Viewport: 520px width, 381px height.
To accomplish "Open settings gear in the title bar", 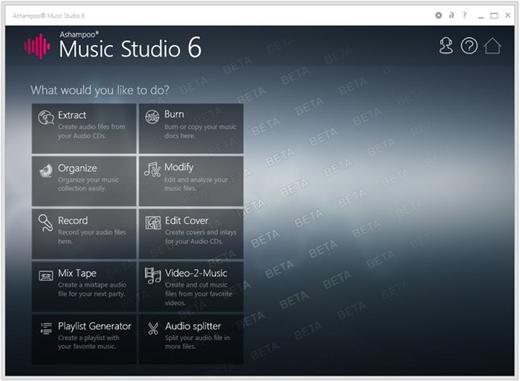I will (x=439, y=15).
